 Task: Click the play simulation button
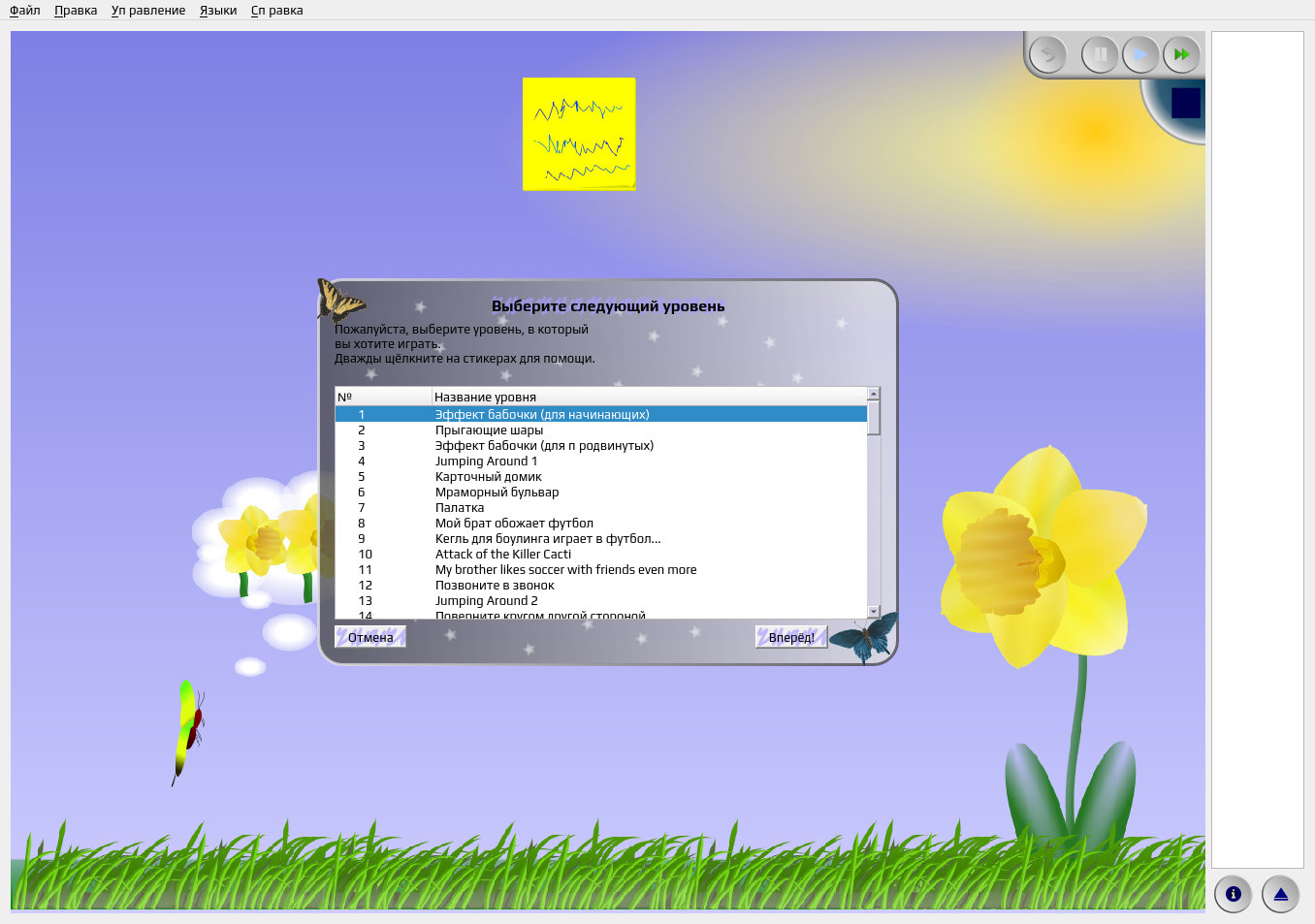pyautogui.click(x=1141, y=54)
